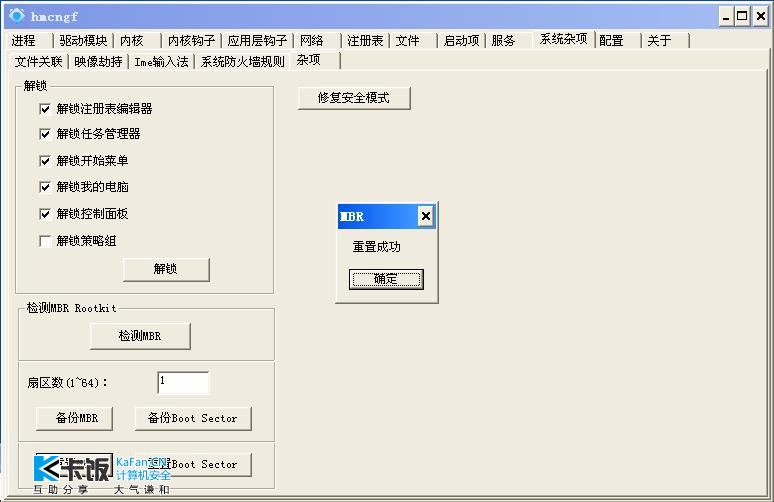The image size is (774, 502).
Task: Uncheck the 解锁开始菜单 checkbox
Action: 45,161
